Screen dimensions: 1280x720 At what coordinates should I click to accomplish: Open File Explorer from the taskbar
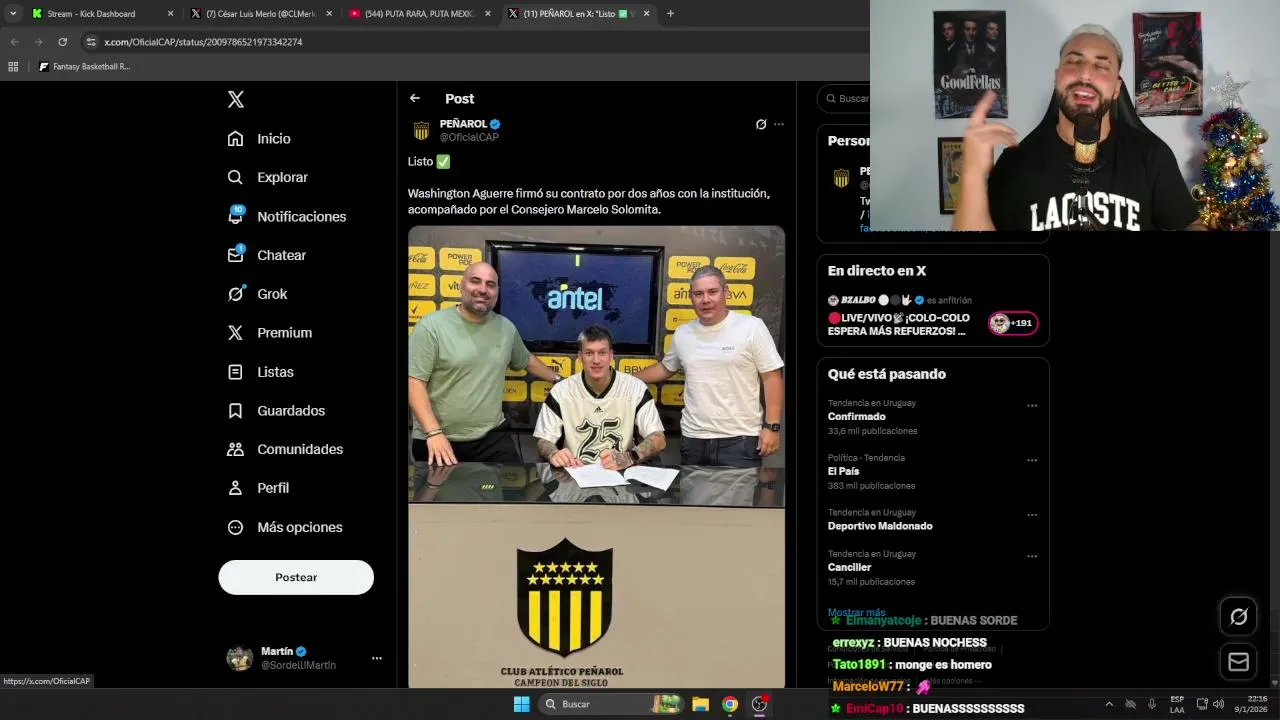pyautogui.click(x=700, y=704)
